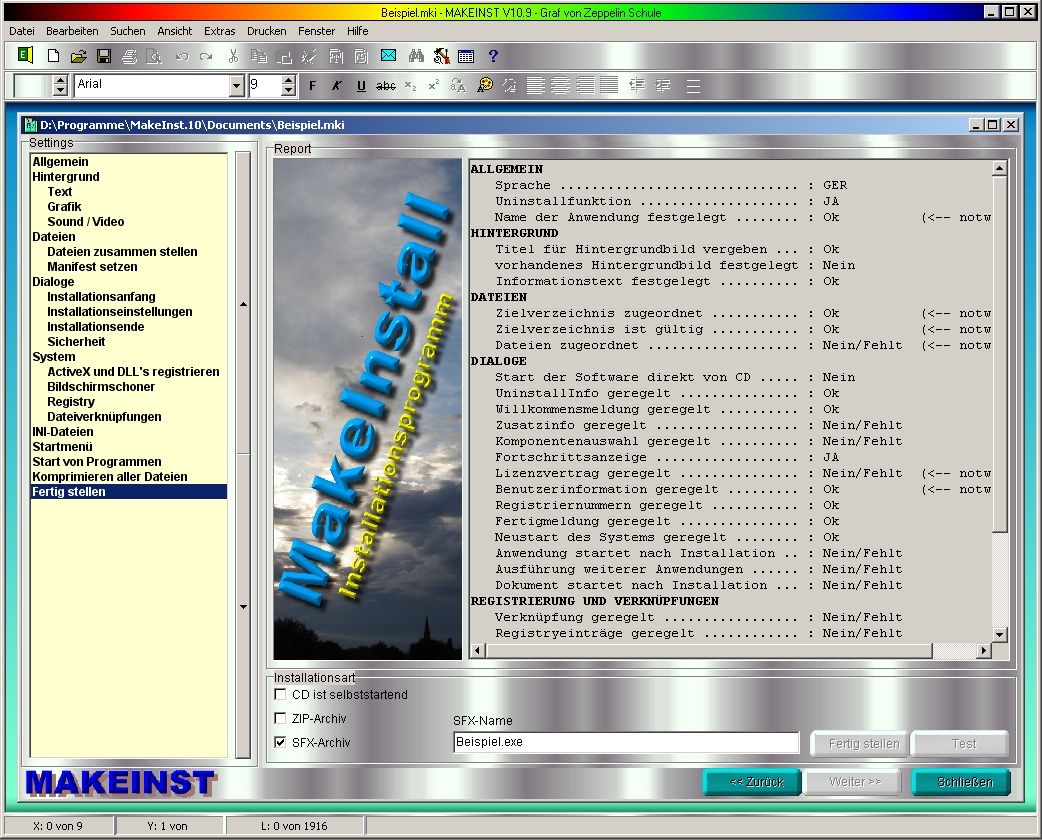
Task: Open help with the question mark icon
Action: (x=492, y=56)
